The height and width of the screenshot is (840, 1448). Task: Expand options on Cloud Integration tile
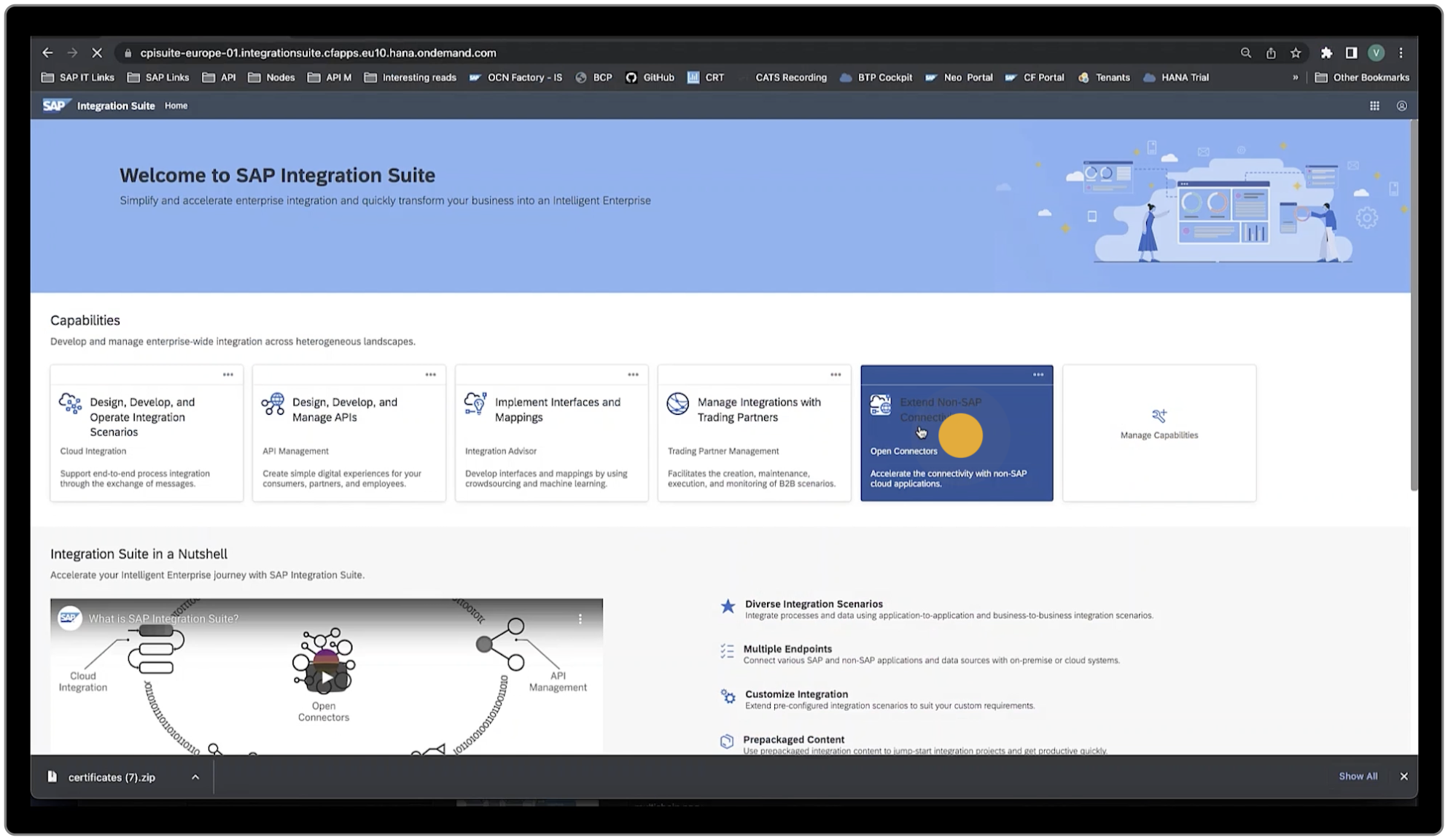228,375
